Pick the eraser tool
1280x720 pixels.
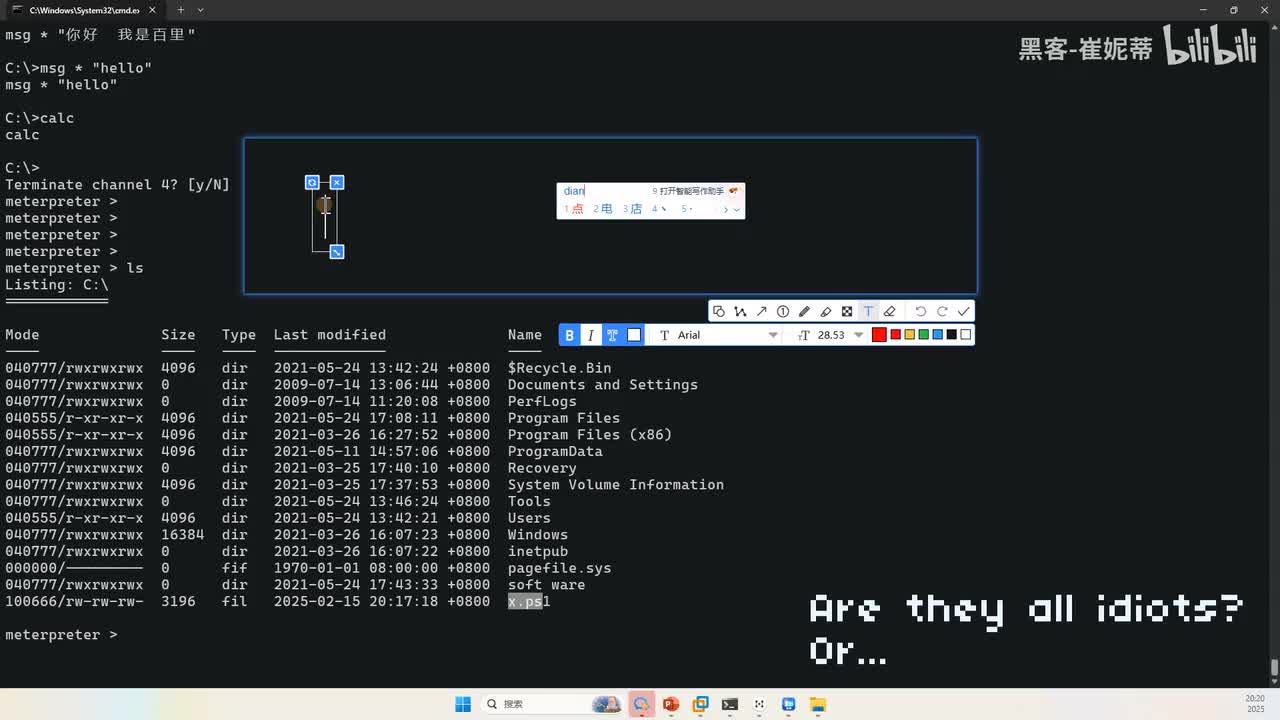coord(889,312)
